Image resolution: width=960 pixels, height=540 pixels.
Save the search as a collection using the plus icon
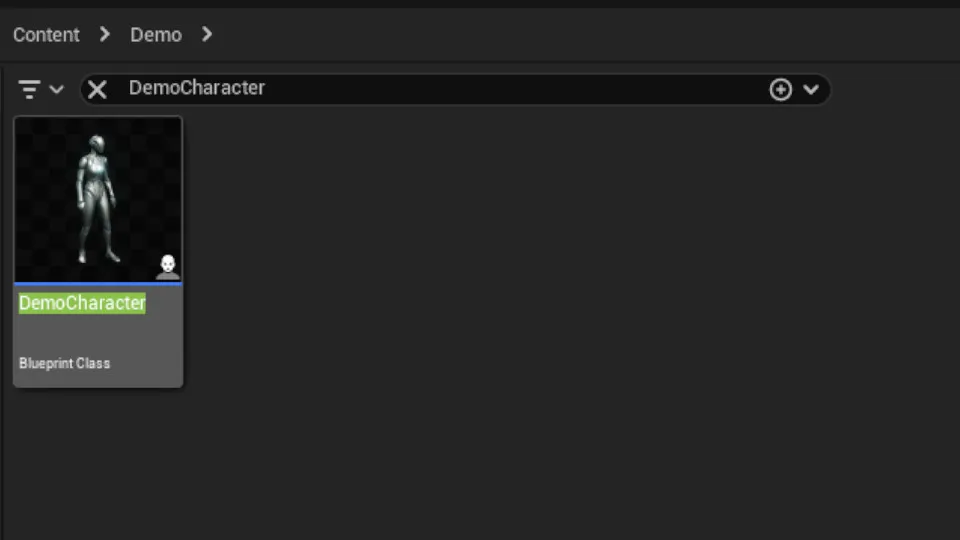point(781,89)
